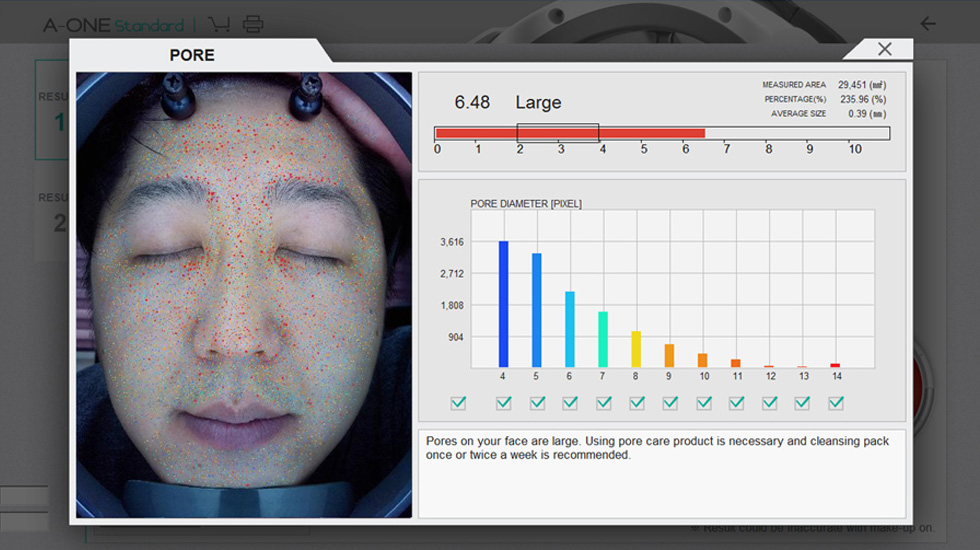Click the "Large" rating label
This screenshot has width=980, height=550.
click(538, 102)
